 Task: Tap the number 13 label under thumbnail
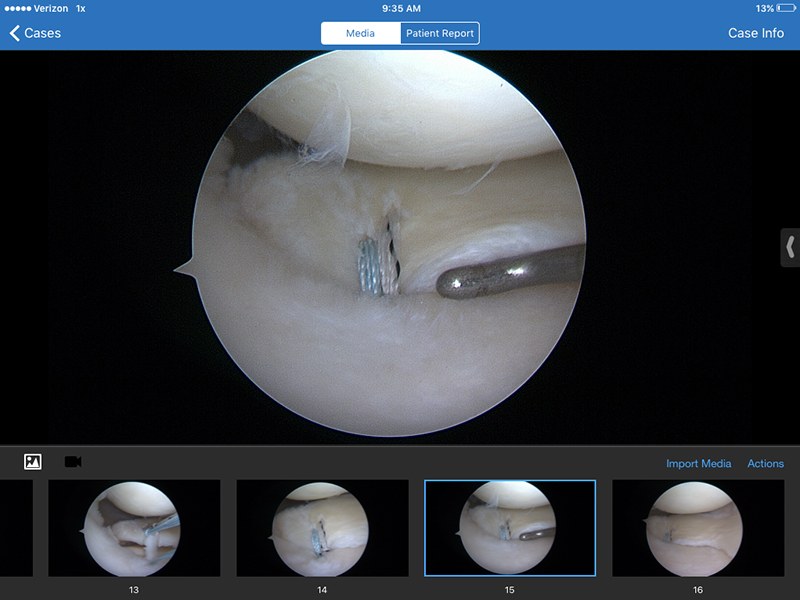(x=134, y=590)
